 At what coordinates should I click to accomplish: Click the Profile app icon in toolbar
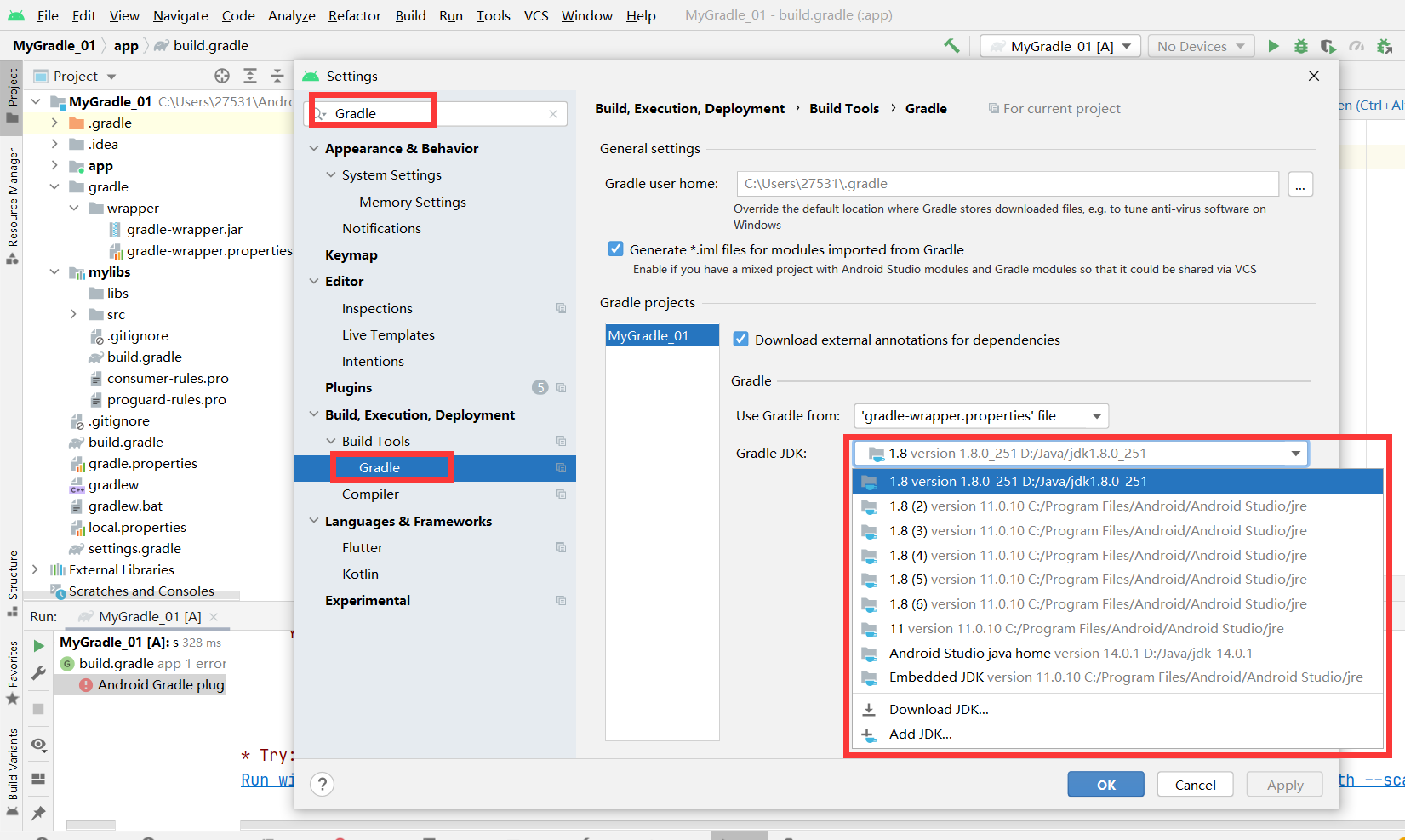point(1356,46)
